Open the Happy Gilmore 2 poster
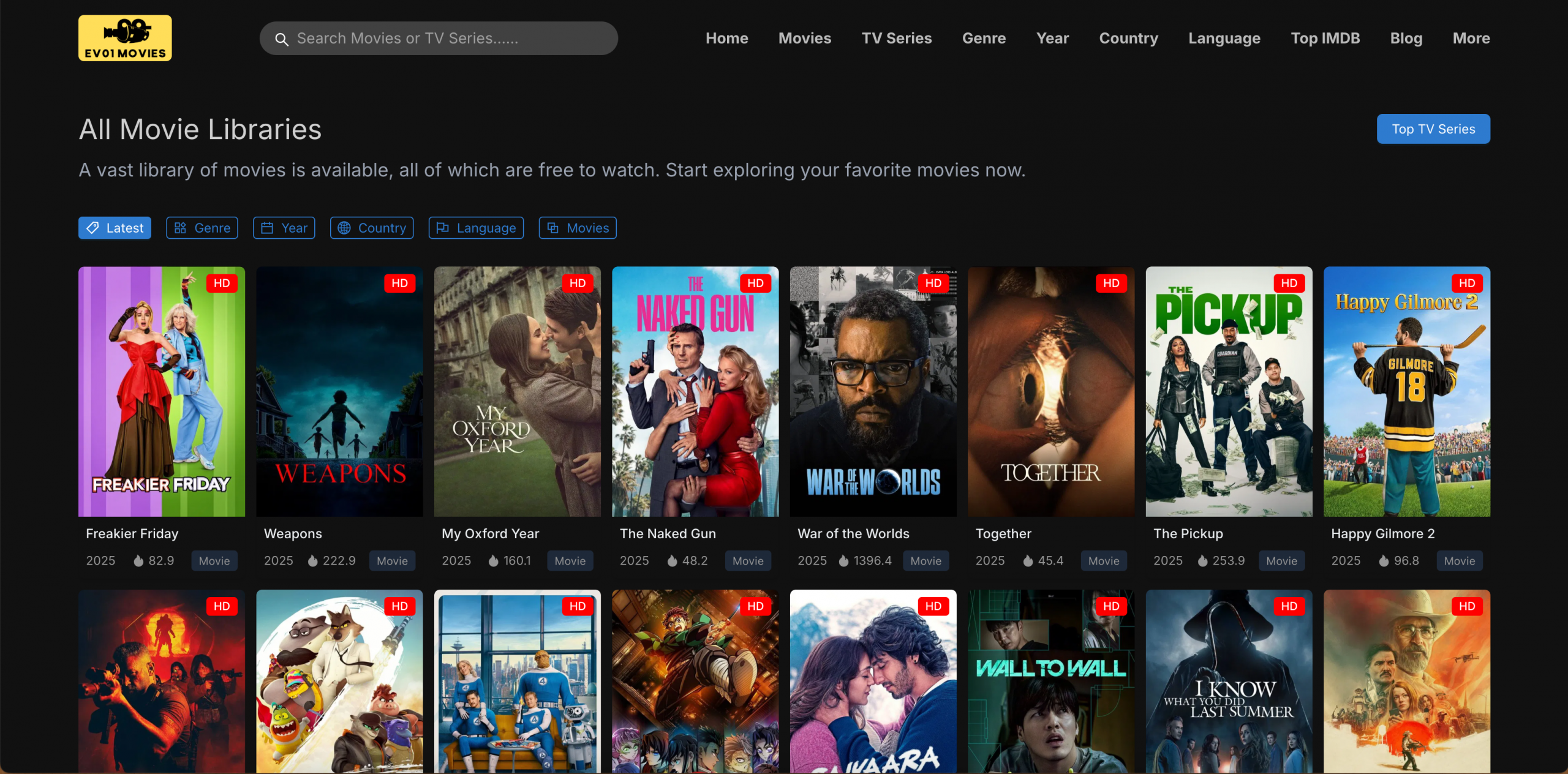 (x=1407, y=391)
